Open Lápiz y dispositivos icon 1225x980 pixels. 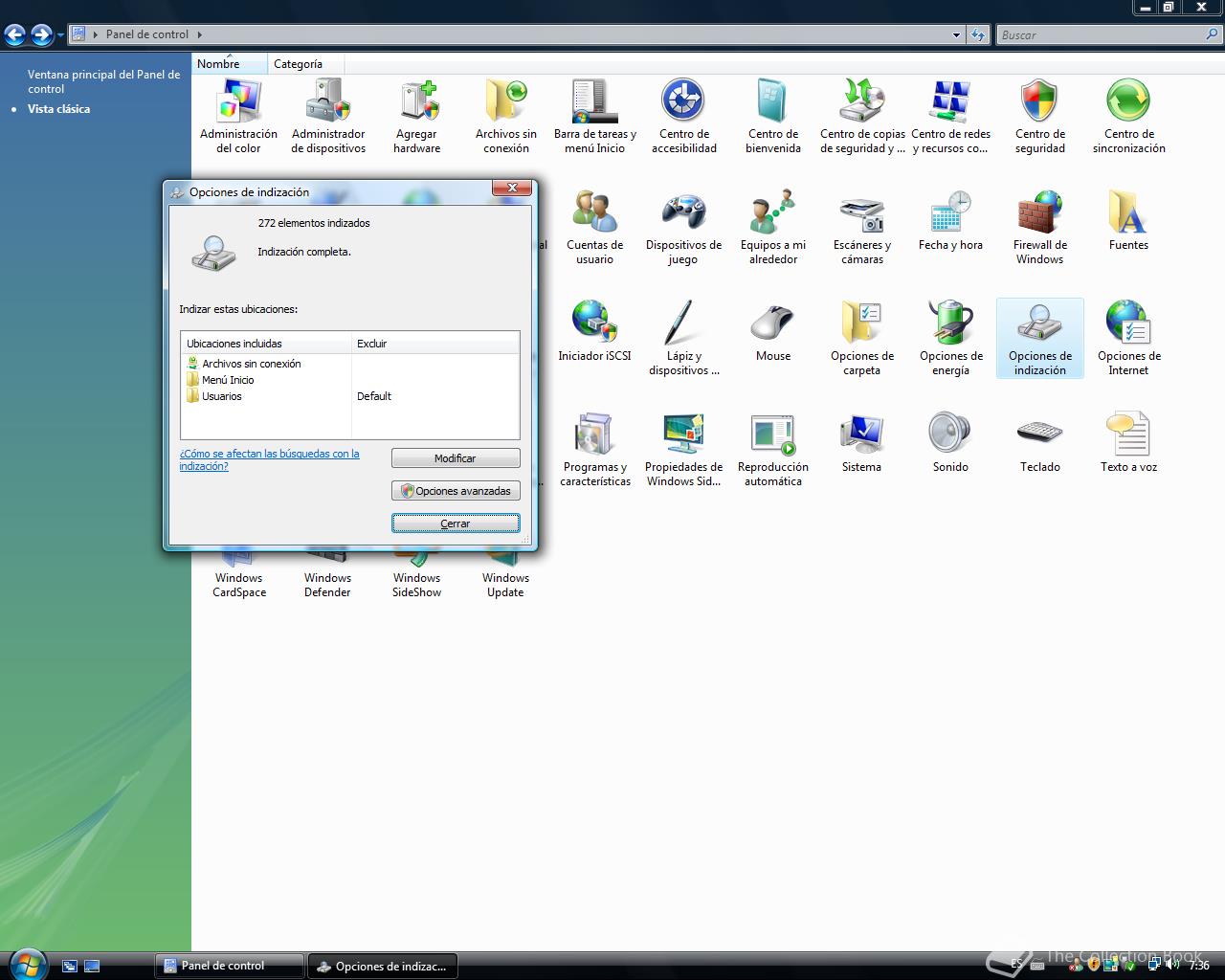coord(684,339)
